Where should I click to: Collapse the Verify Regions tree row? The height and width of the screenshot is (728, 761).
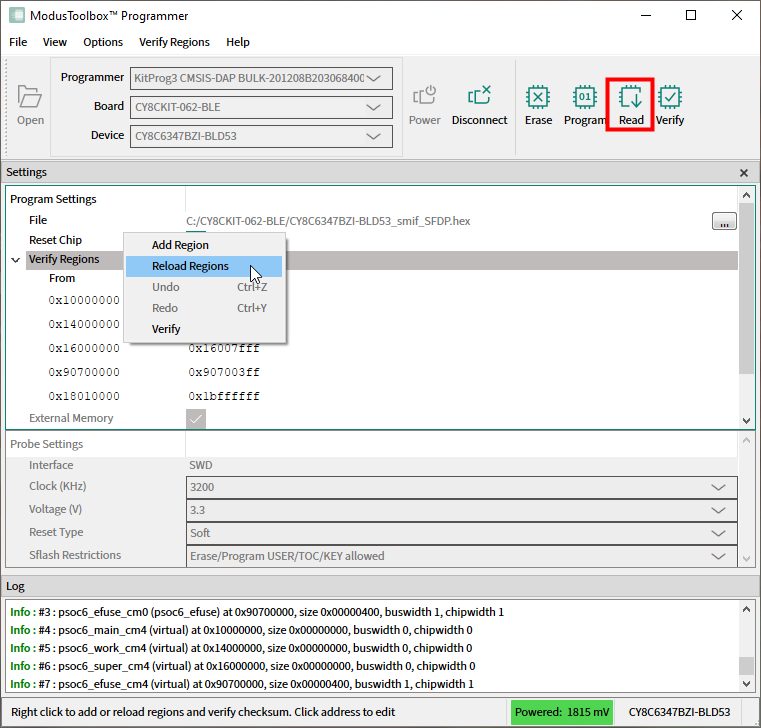coord(16,260)
